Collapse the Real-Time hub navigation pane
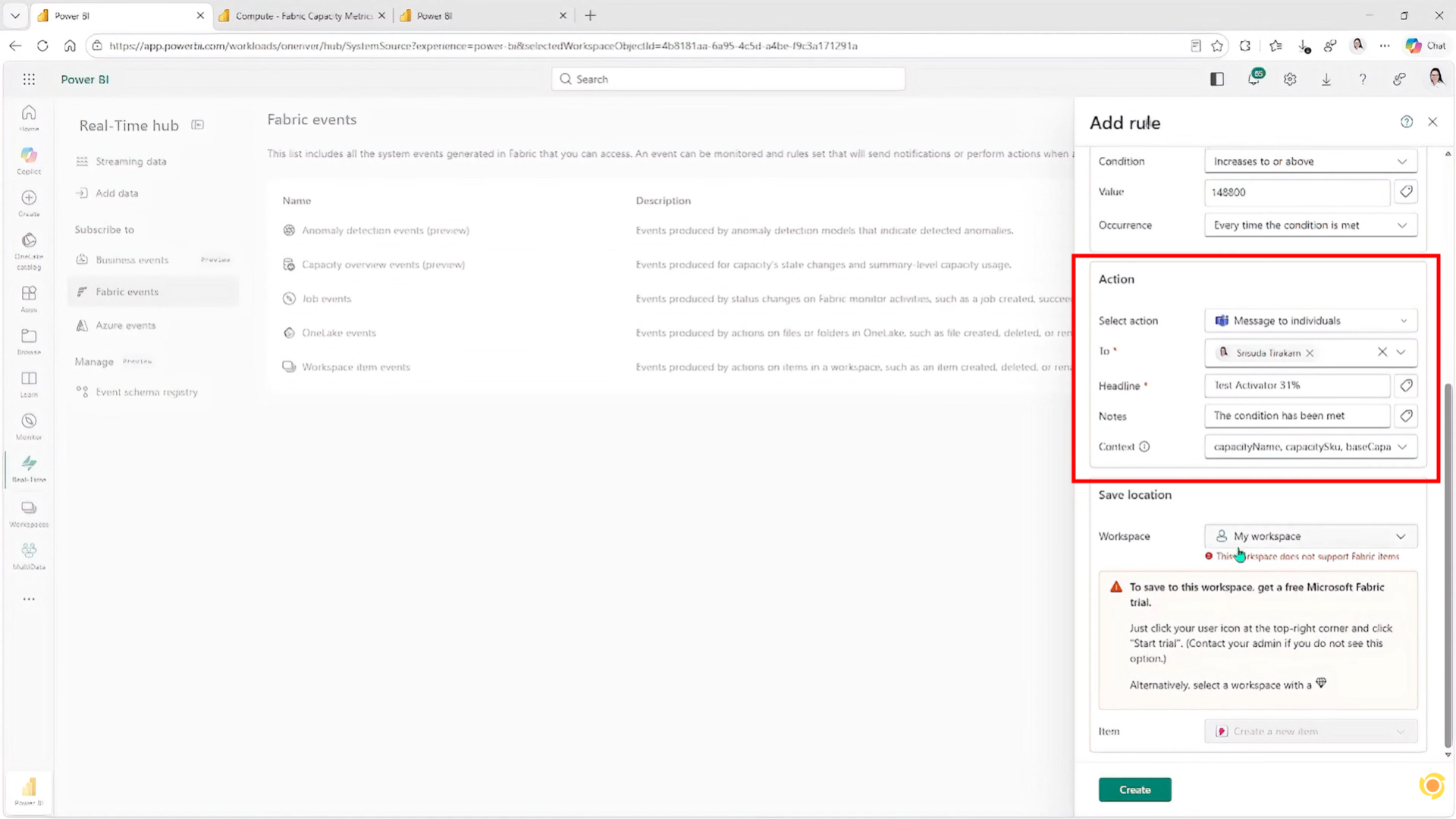 [198, 125]
